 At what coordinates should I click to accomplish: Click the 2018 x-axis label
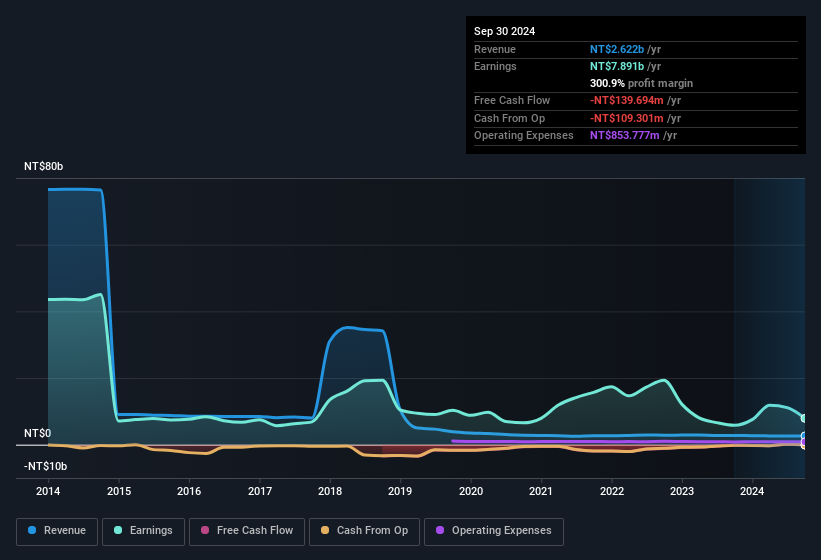(330, 491)
